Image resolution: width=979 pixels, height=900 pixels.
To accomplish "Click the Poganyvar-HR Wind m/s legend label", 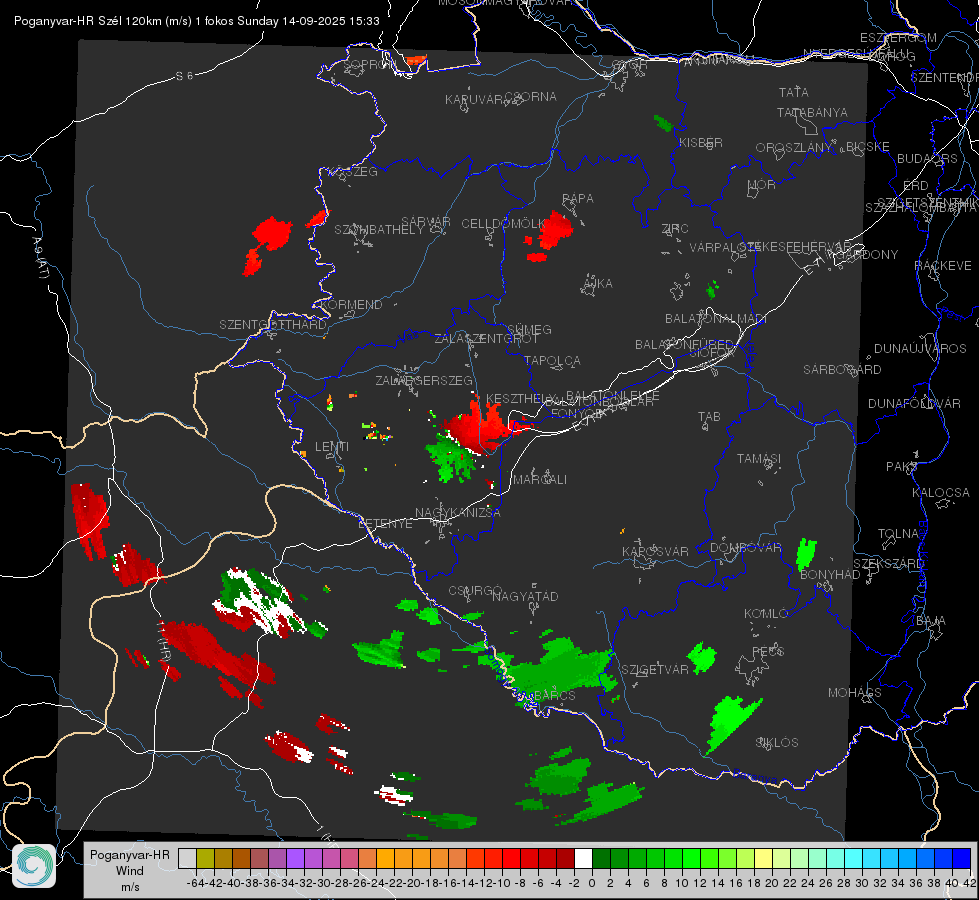I will [130, 871].
